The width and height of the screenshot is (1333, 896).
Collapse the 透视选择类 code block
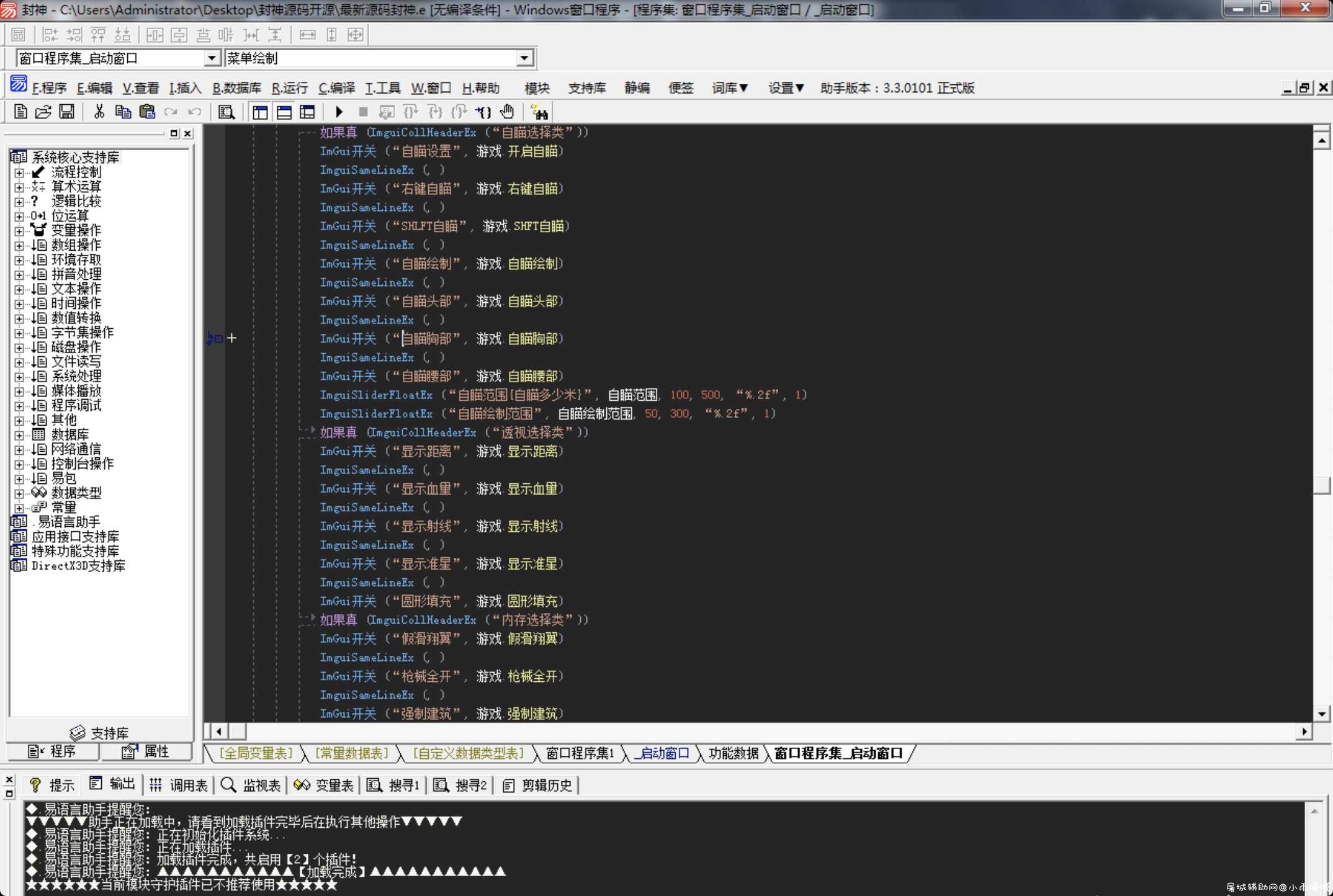point(308,432)
